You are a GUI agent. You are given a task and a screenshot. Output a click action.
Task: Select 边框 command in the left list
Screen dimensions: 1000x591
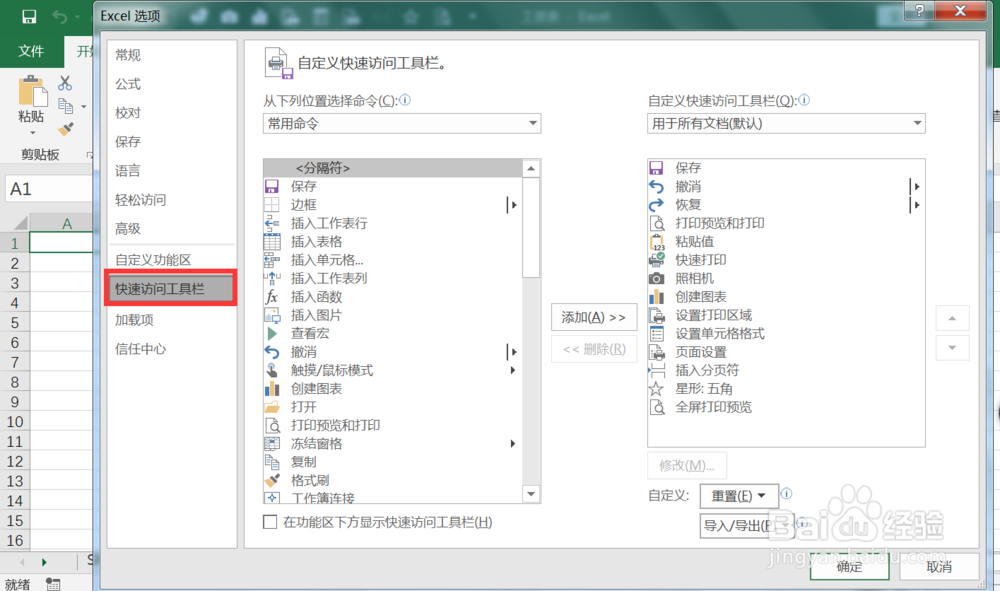392,205
